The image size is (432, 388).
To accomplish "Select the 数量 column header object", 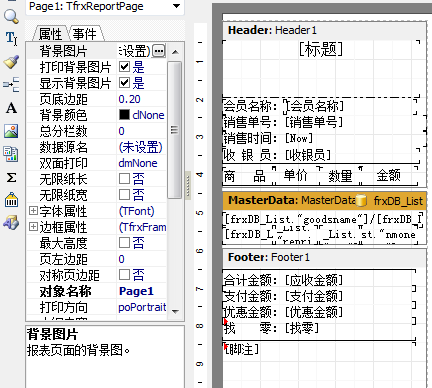I will [x=340, y=176].
